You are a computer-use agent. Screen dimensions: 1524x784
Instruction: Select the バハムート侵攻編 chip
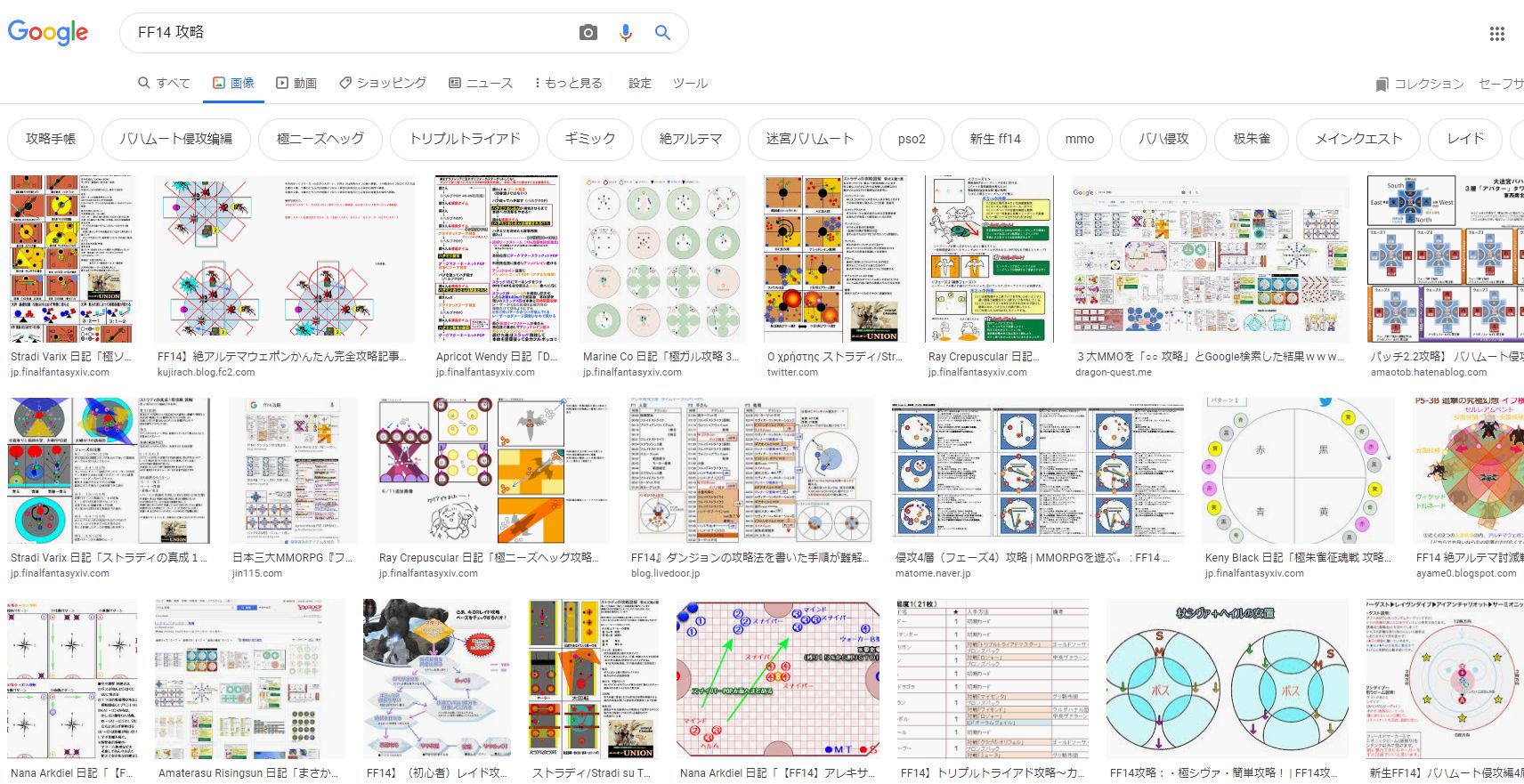(x=176, y=139)
